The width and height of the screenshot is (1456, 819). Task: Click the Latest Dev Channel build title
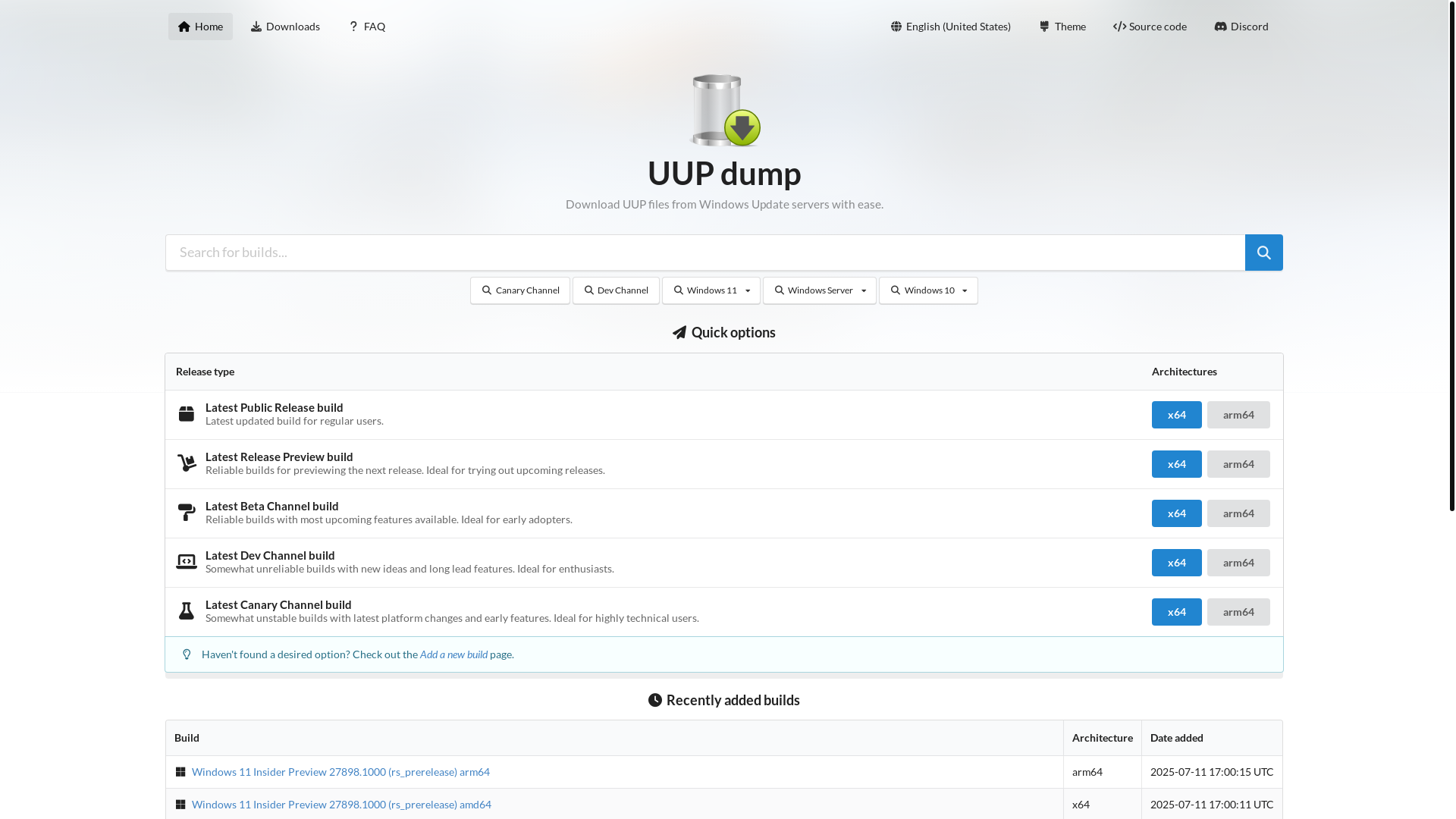270,555
